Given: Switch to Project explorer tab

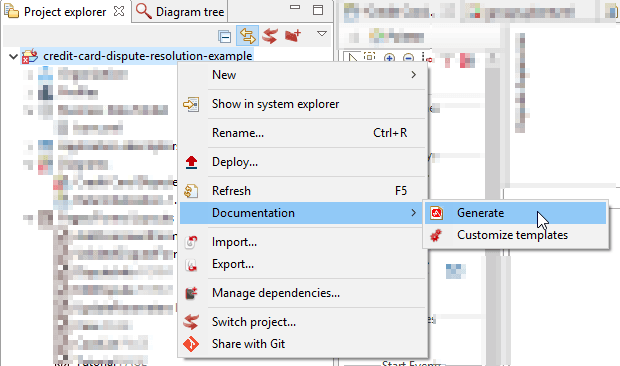Looking at the screenshot, I should pyautogui.click(x=65, y=12).
